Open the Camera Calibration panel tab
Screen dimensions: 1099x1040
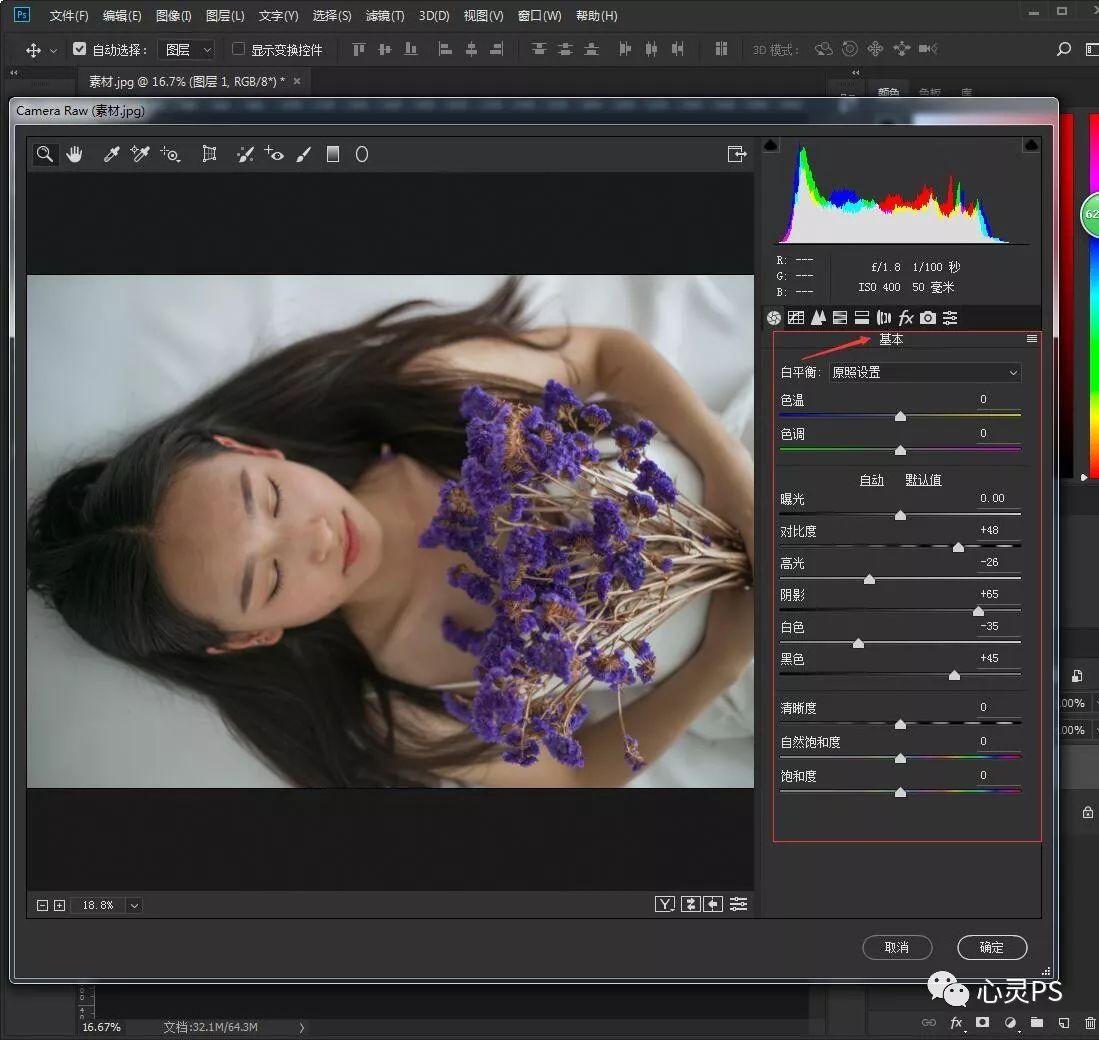928,318
